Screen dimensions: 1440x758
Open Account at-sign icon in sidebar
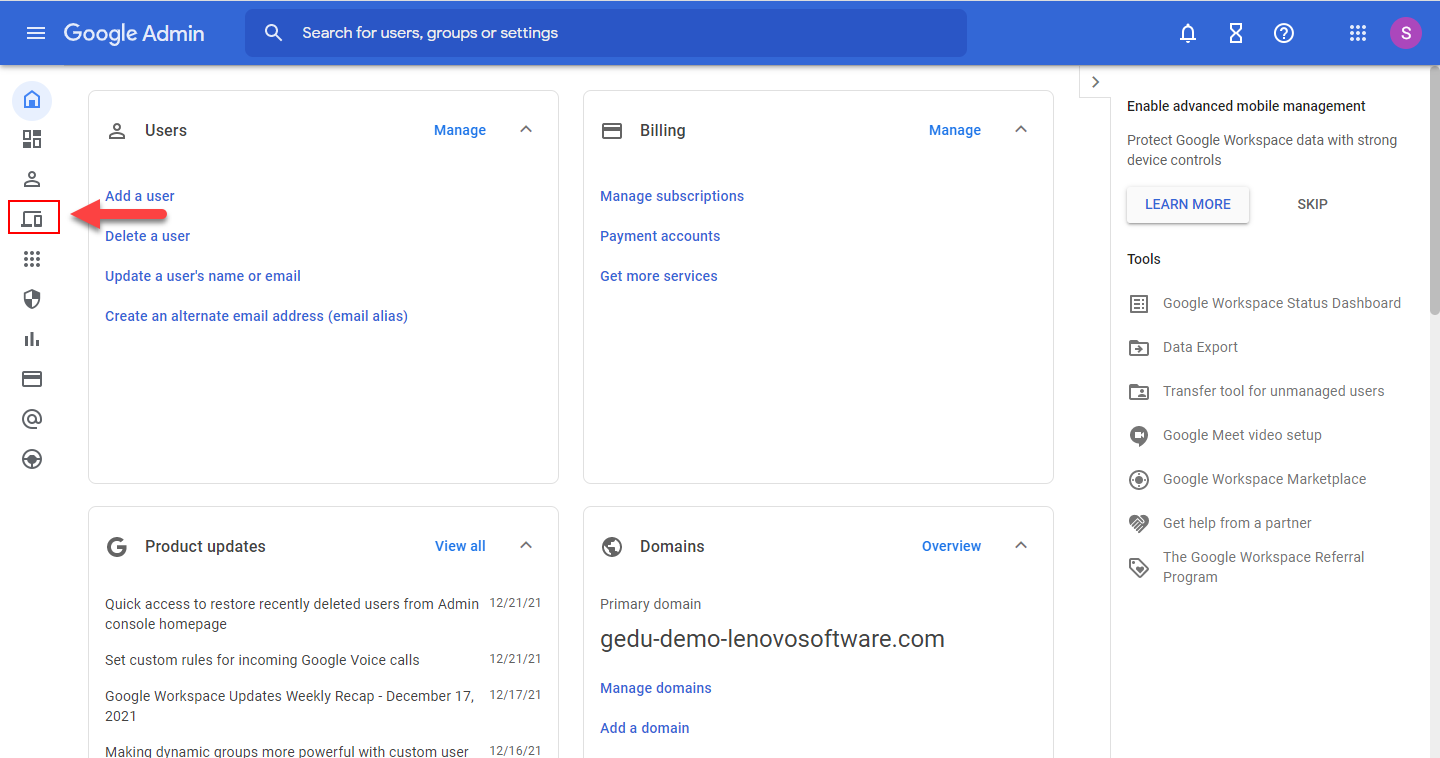[32, 419]
